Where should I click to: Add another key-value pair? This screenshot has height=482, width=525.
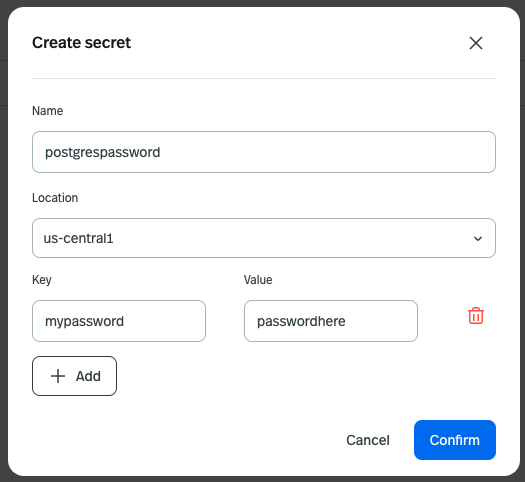pos(74,376)
